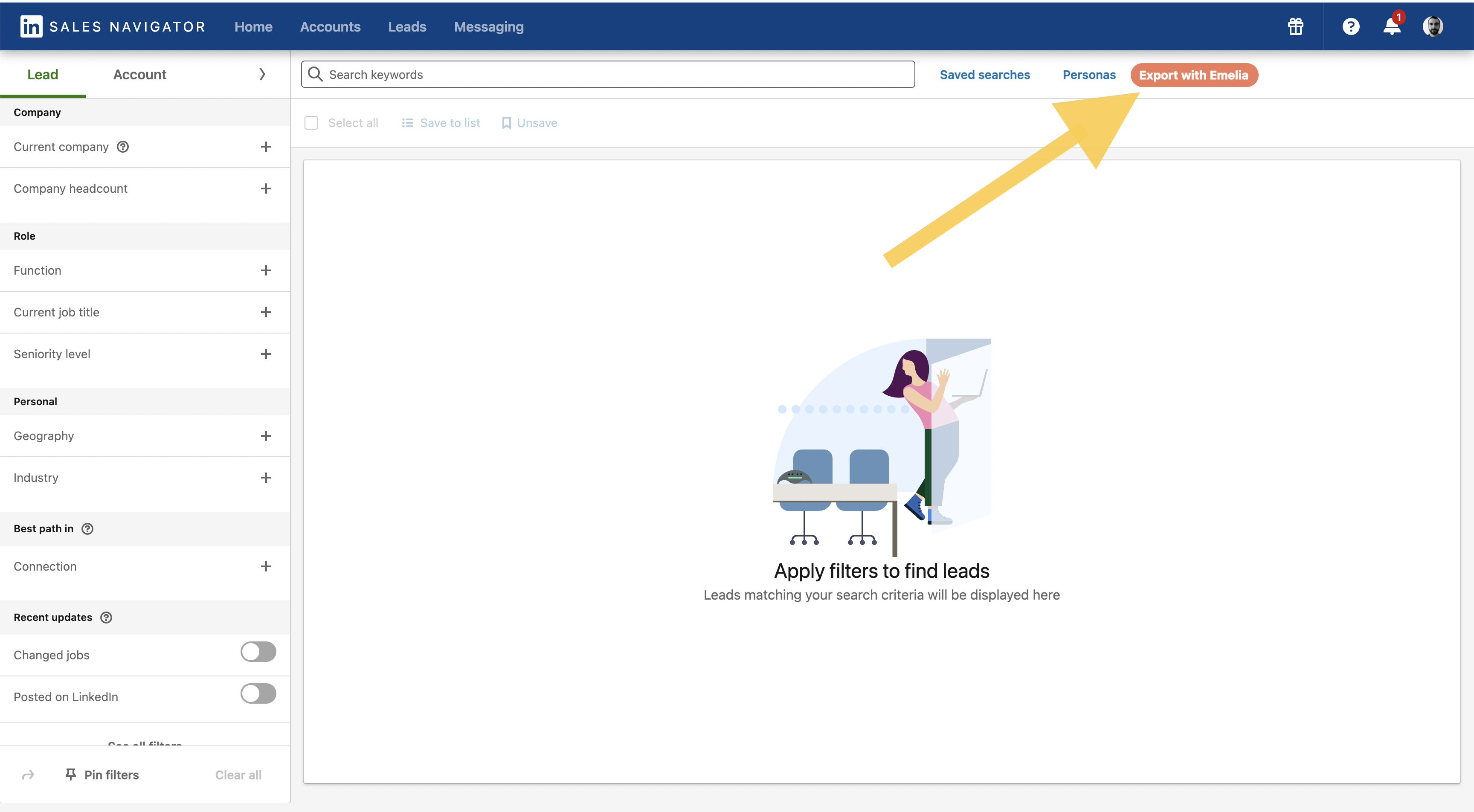Collapse the filter panel with the chevron

[x=262, y=74]
